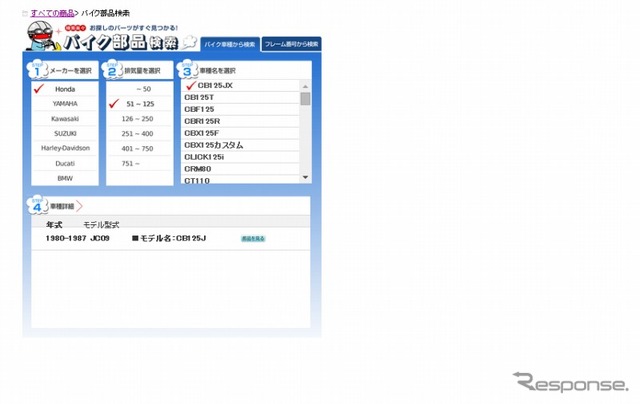Click the model list scroll up arrow
Screen dimensions: 640x404
coord(305,86)
